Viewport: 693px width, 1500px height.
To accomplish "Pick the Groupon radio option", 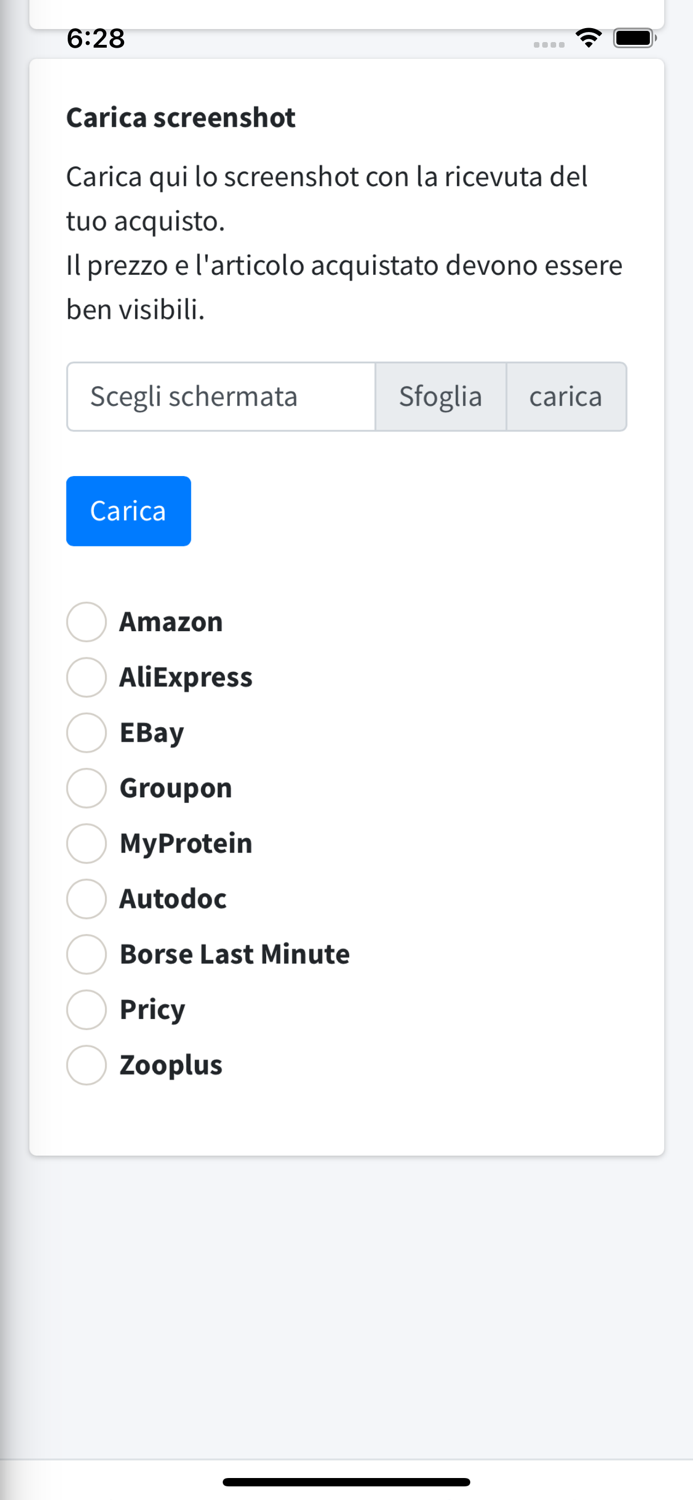I will [x=87, y=788].
